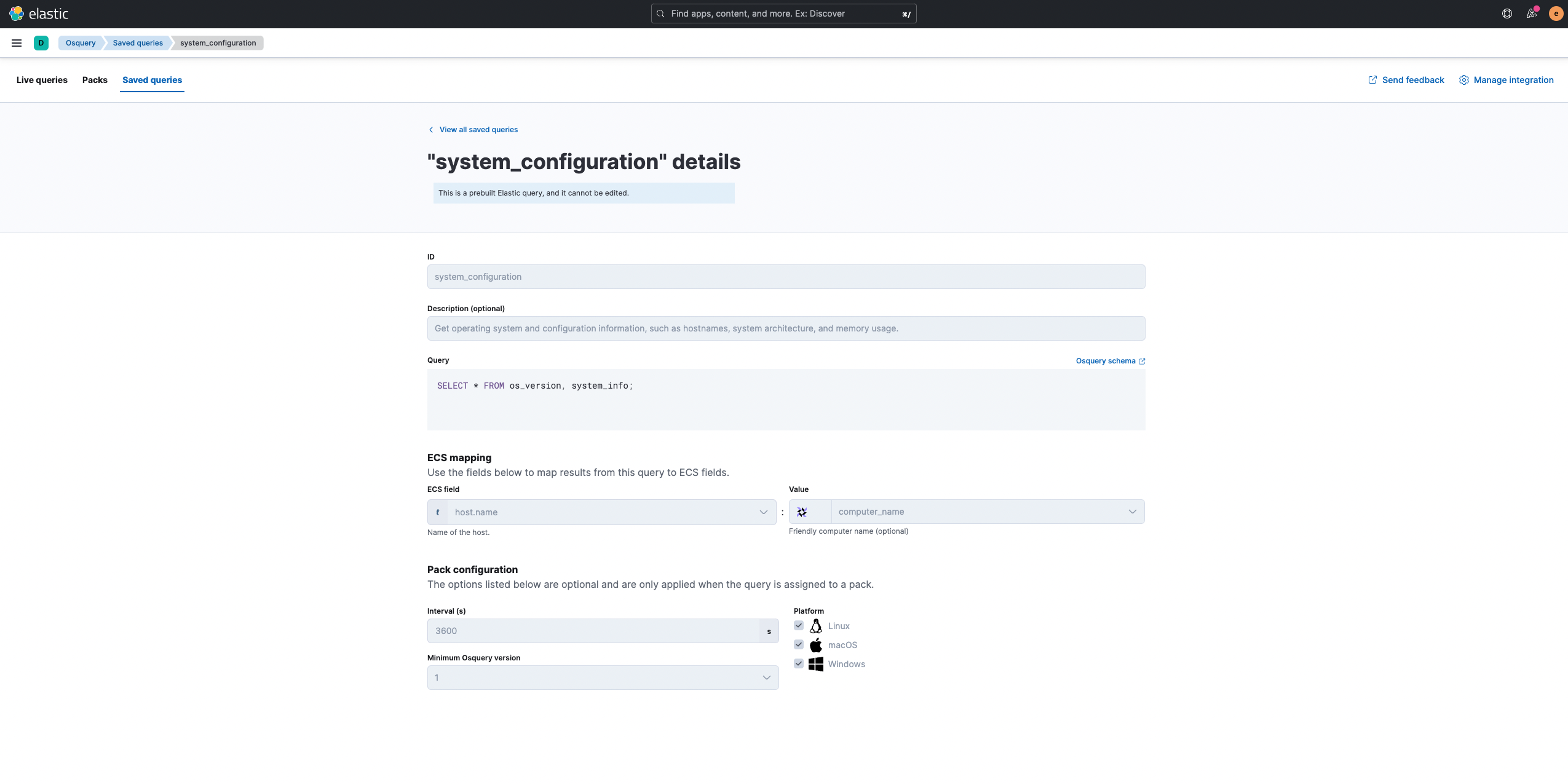Expand the computer_name value dropdown
The height and width of the screenshot is (784, 1568).
point(1132,512)
